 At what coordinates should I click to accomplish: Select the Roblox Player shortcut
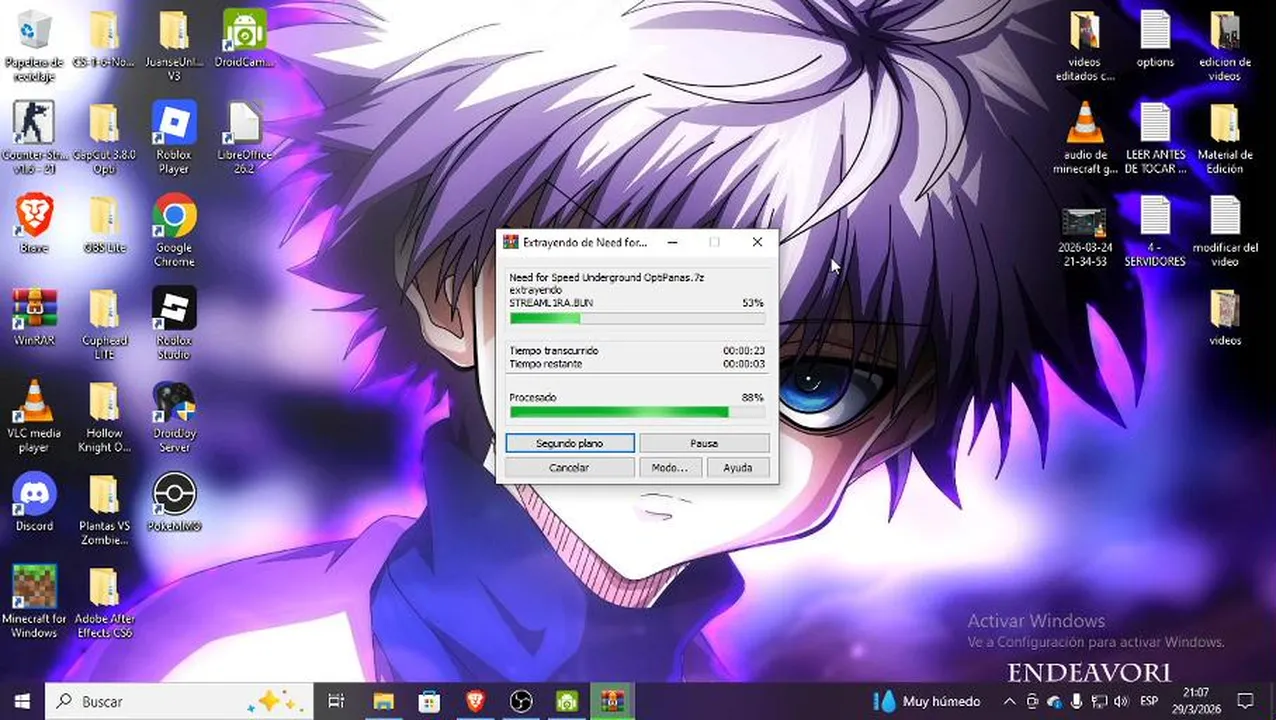174,138
